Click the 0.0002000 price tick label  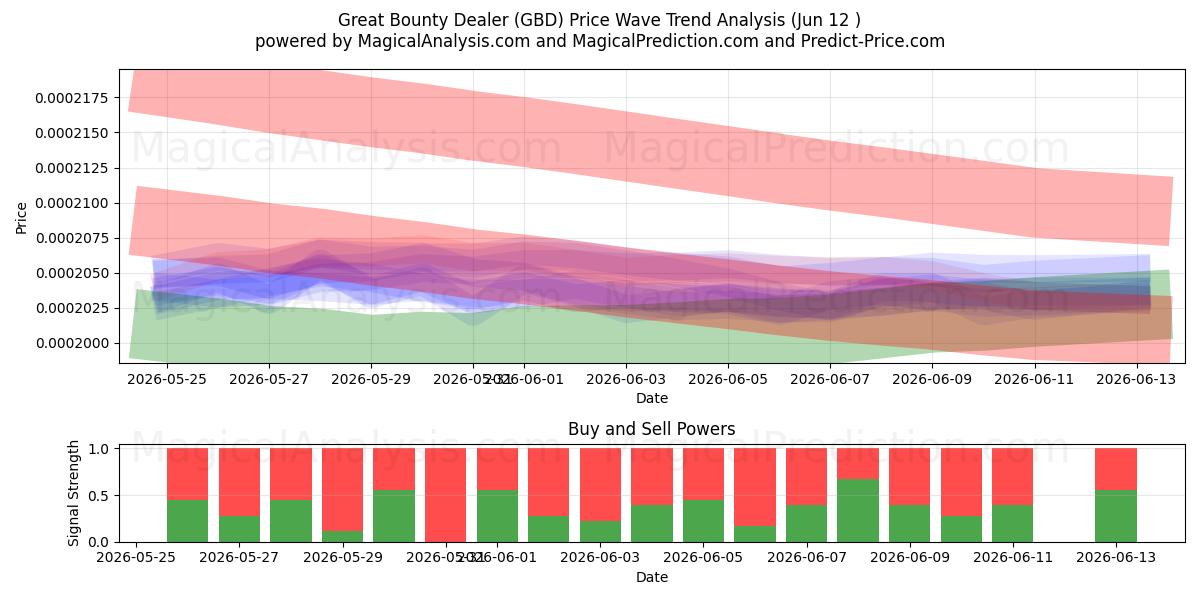tap(73, 343)
